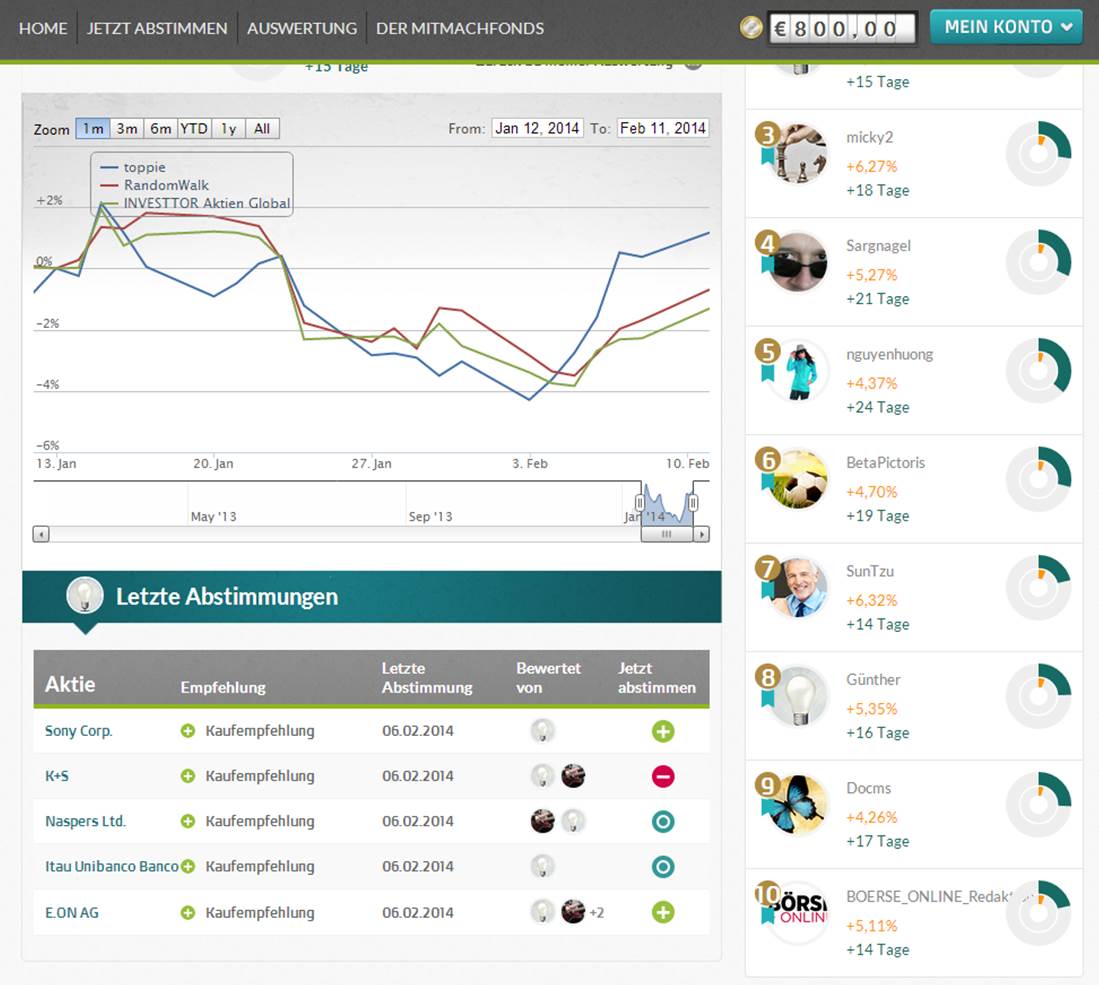The width and height of the screenshot is (1099, 985).
Task: Open the Sony Corp. stock link
Action: click(x=78, y=731)
